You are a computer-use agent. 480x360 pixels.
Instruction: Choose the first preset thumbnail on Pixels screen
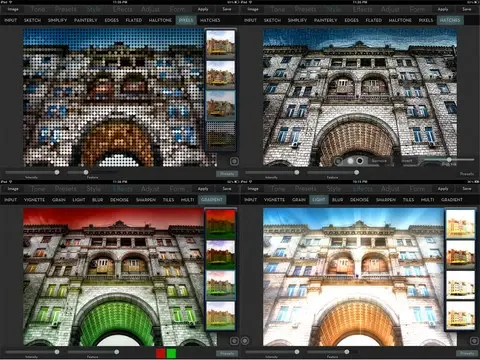tap(220, 44)
